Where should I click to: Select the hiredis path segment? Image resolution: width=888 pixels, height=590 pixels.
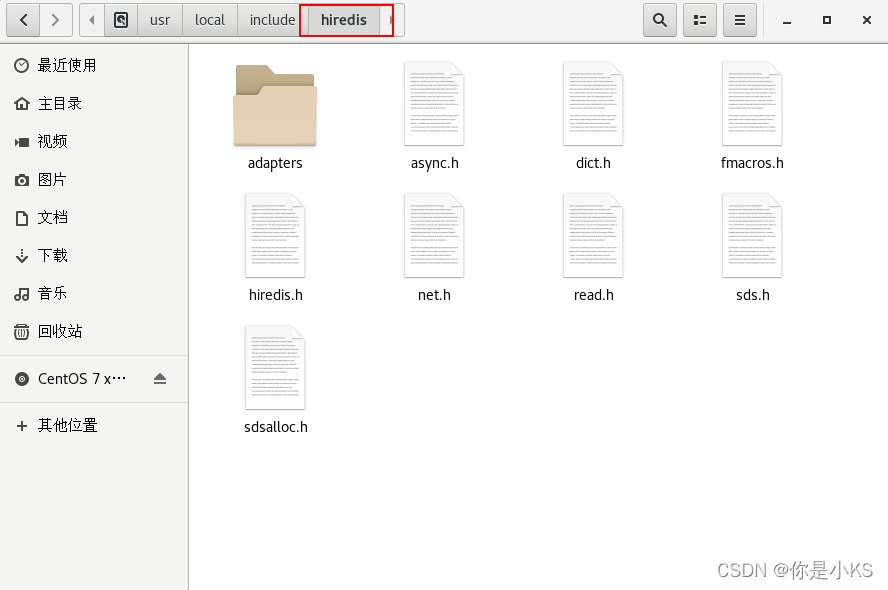(344, 20)
